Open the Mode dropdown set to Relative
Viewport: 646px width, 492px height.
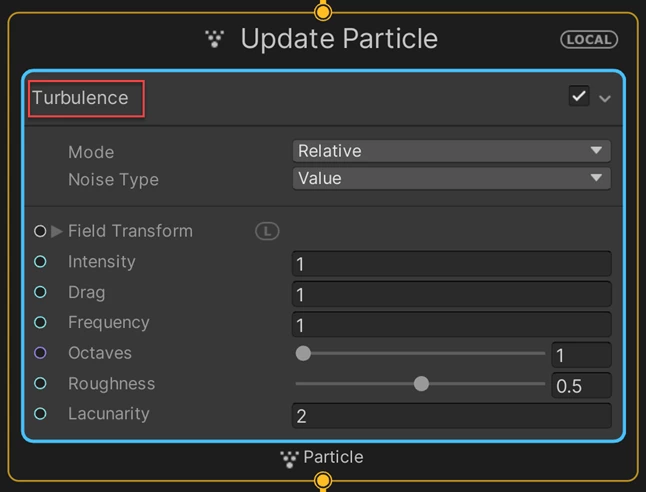pyautogui.click(x=452, y=151)
